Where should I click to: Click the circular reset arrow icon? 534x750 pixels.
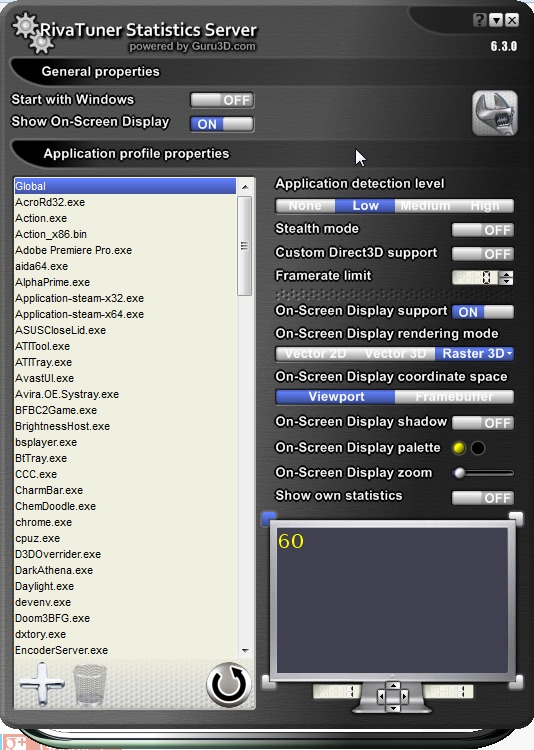[229, 684]
